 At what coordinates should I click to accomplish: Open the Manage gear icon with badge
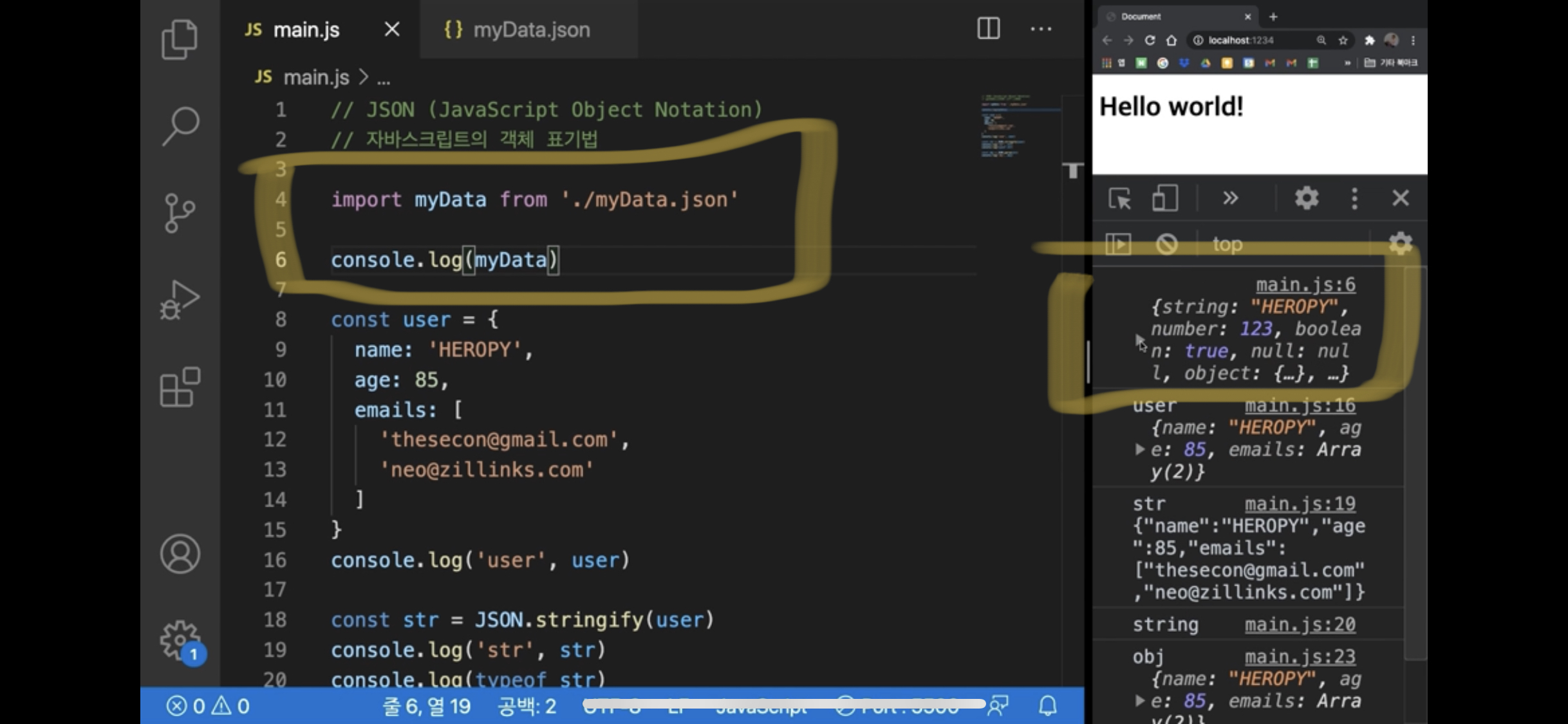[x=180, y=640]
